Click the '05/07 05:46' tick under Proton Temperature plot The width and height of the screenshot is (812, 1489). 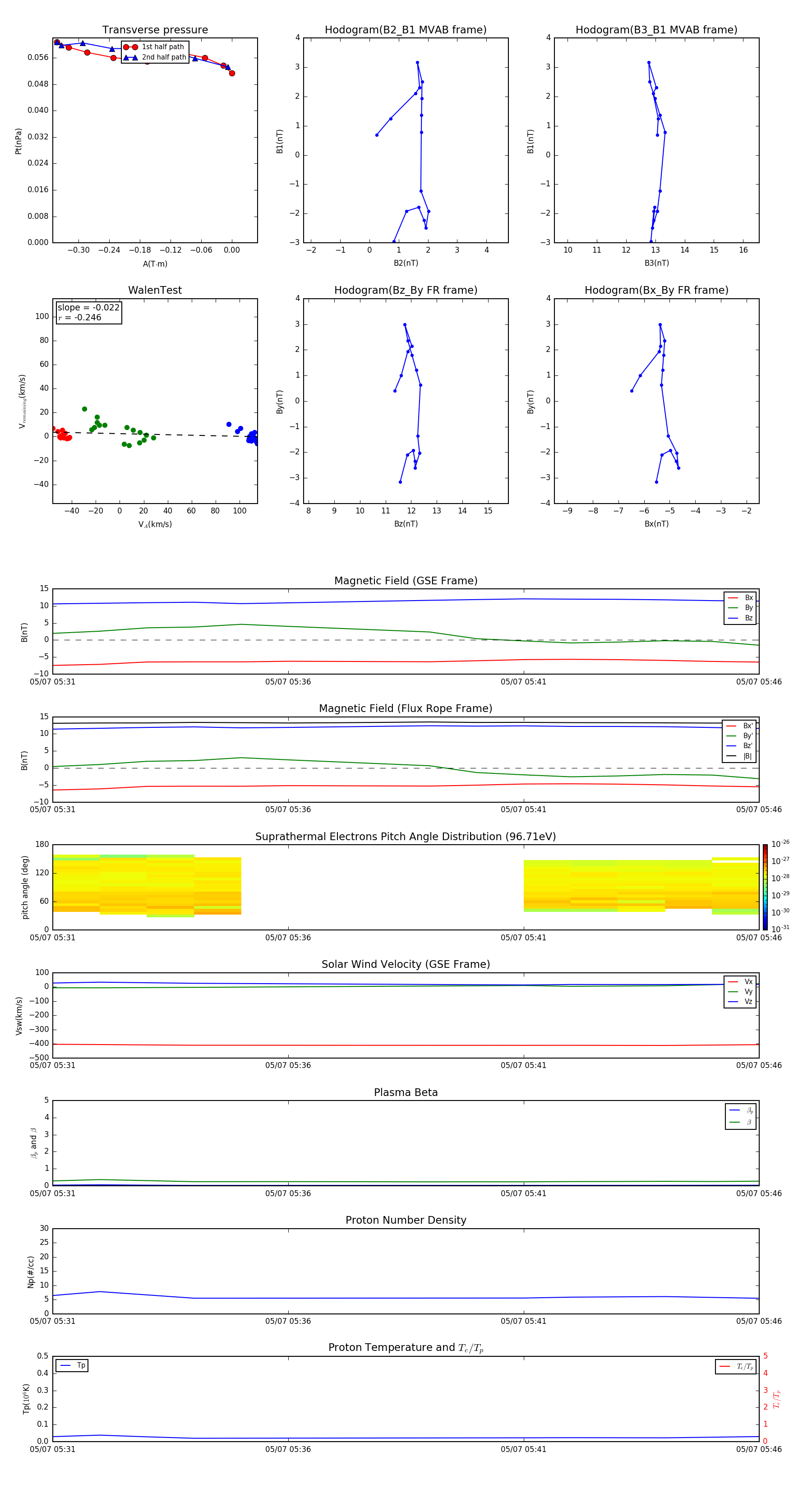(x=759, y=1449)
